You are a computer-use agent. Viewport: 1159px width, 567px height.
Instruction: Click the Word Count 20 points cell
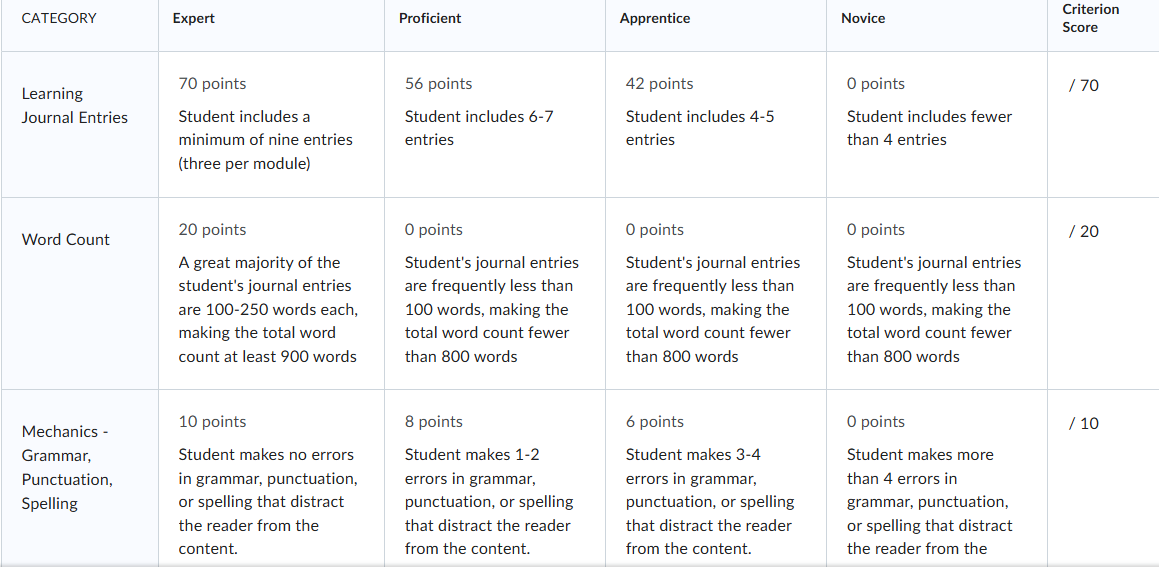[271, 293]
